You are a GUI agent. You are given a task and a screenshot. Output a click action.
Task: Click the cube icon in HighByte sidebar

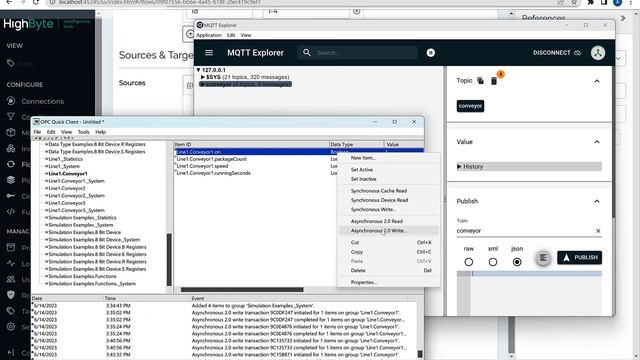(11, 133)
